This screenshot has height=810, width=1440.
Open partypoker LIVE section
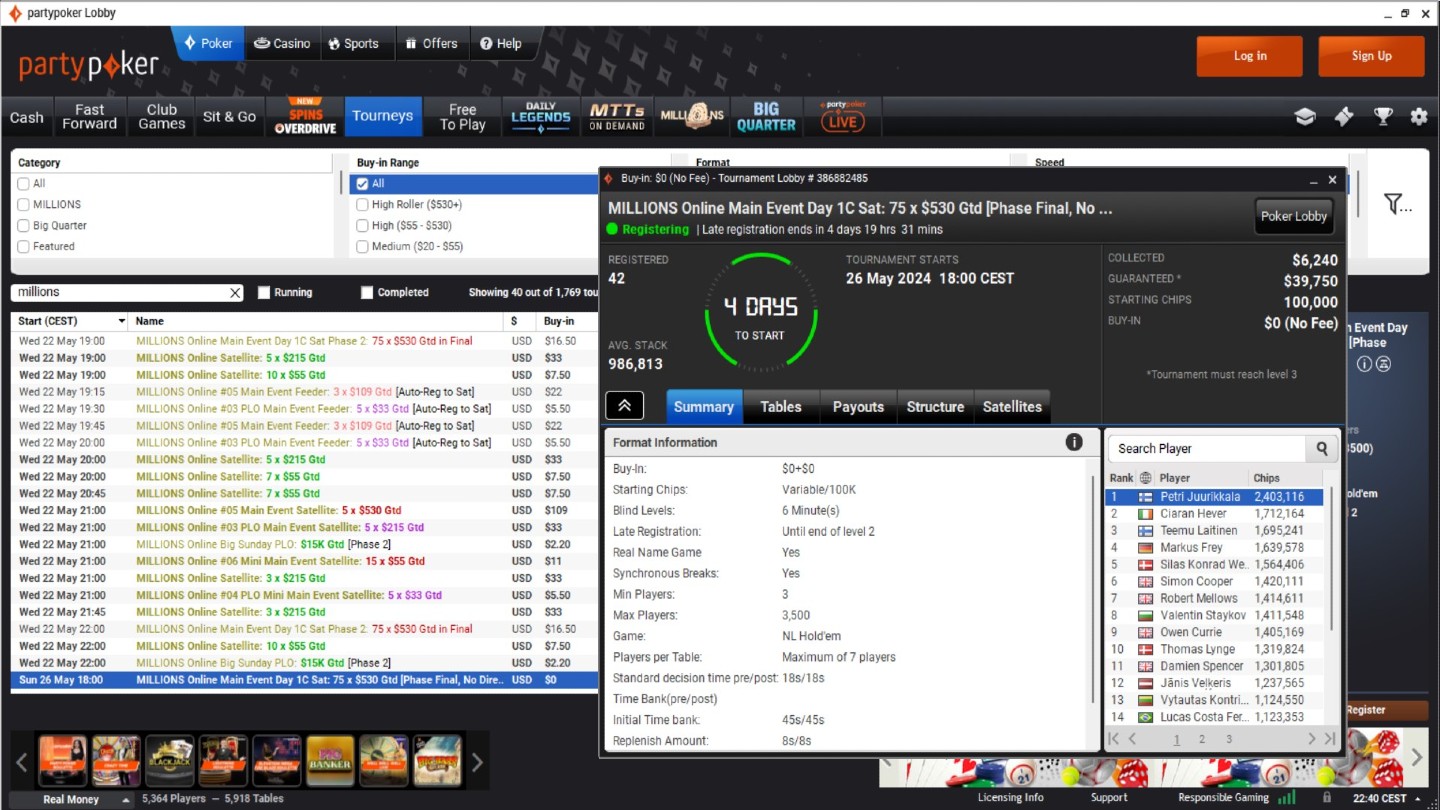[x=842, y=116]
